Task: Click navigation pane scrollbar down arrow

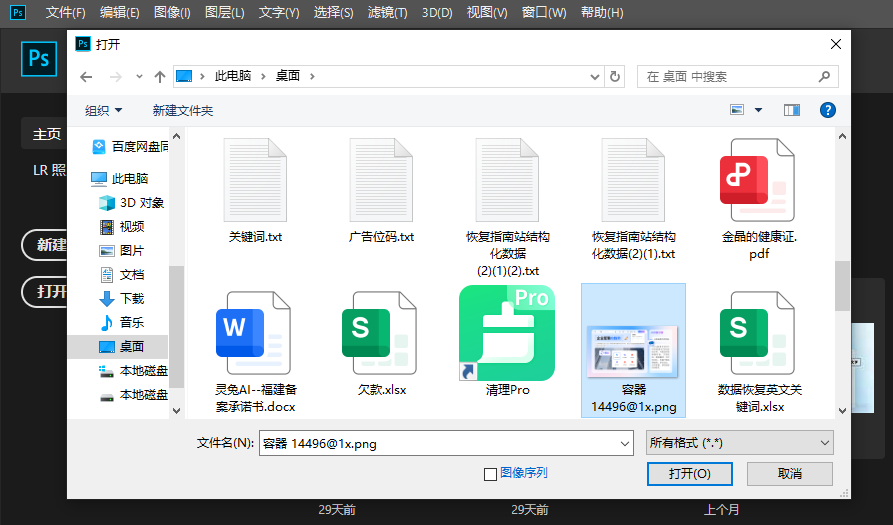Action: tap(177, 411)
